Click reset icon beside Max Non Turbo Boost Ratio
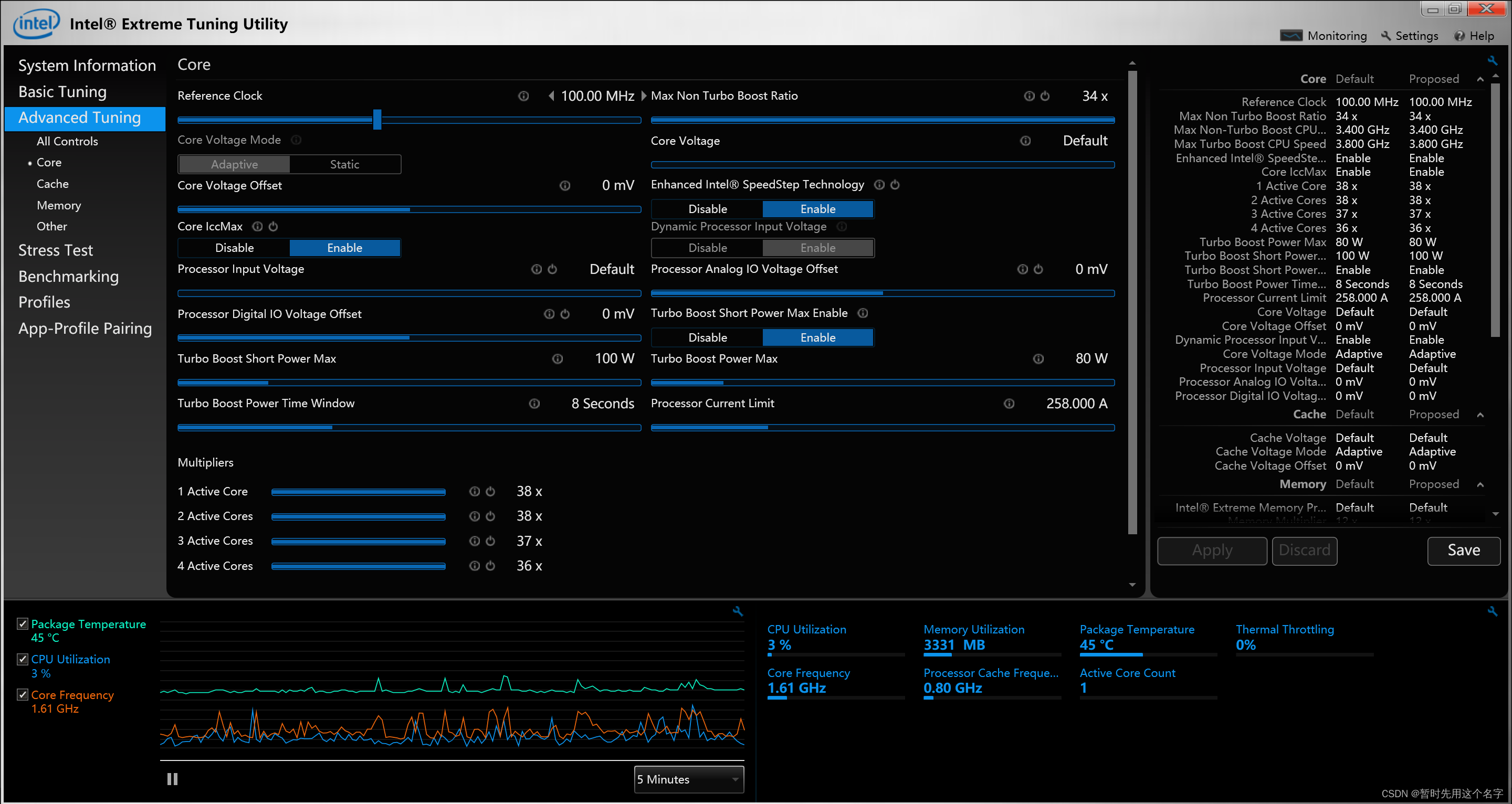Screen dimensions: 1512x804 click(1045, 96)
